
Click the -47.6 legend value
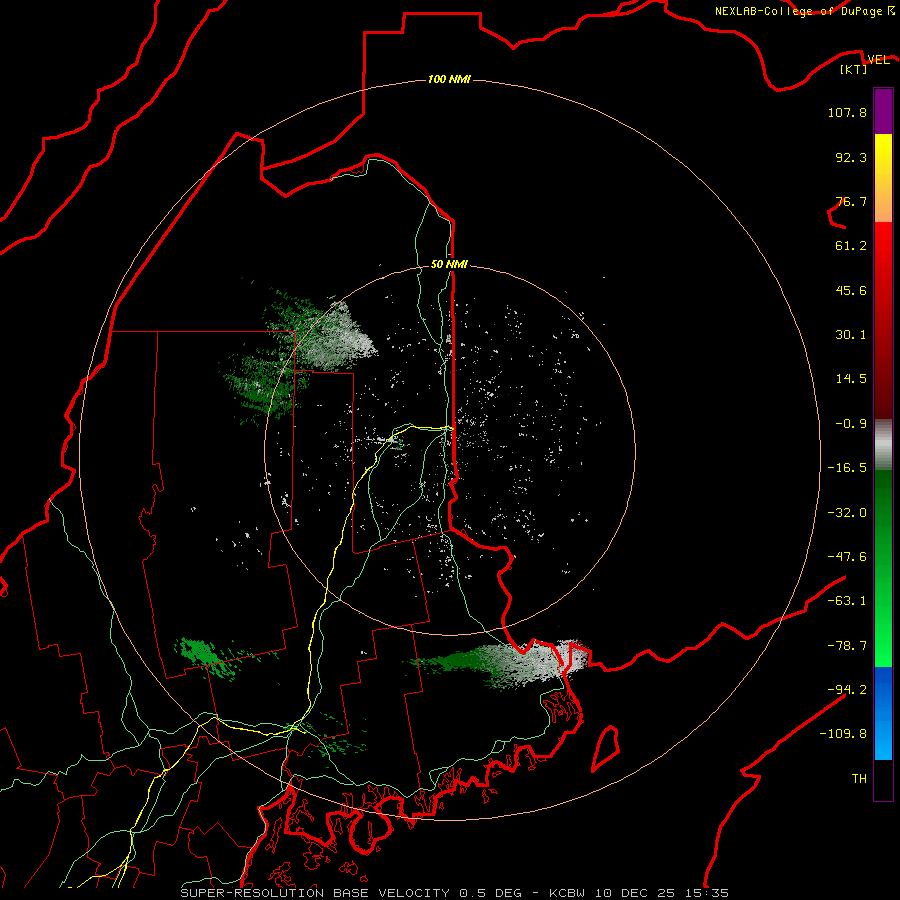pos(847,557)
